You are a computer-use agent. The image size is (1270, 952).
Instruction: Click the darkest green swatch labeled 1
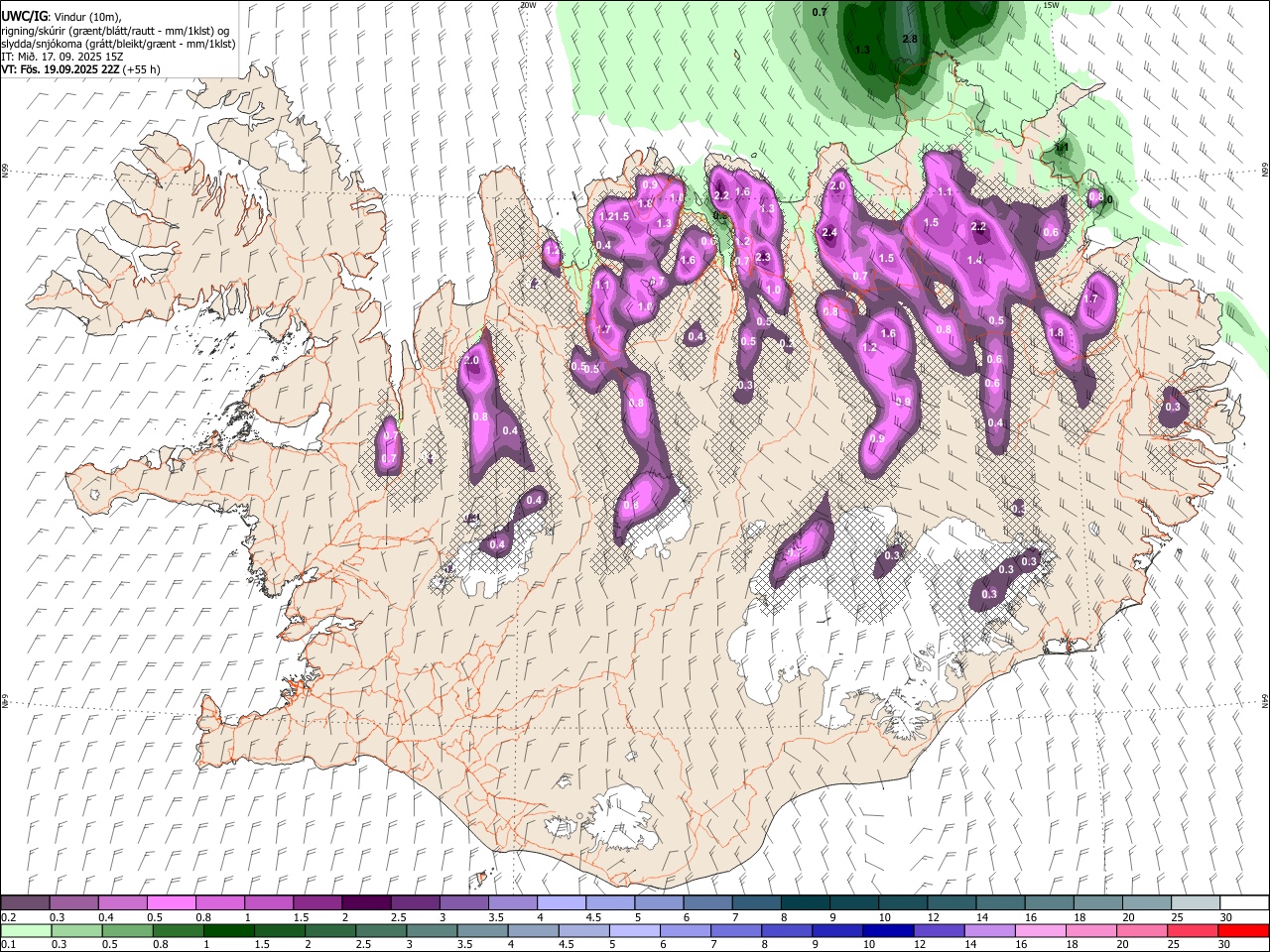click(x=229, y=930)
